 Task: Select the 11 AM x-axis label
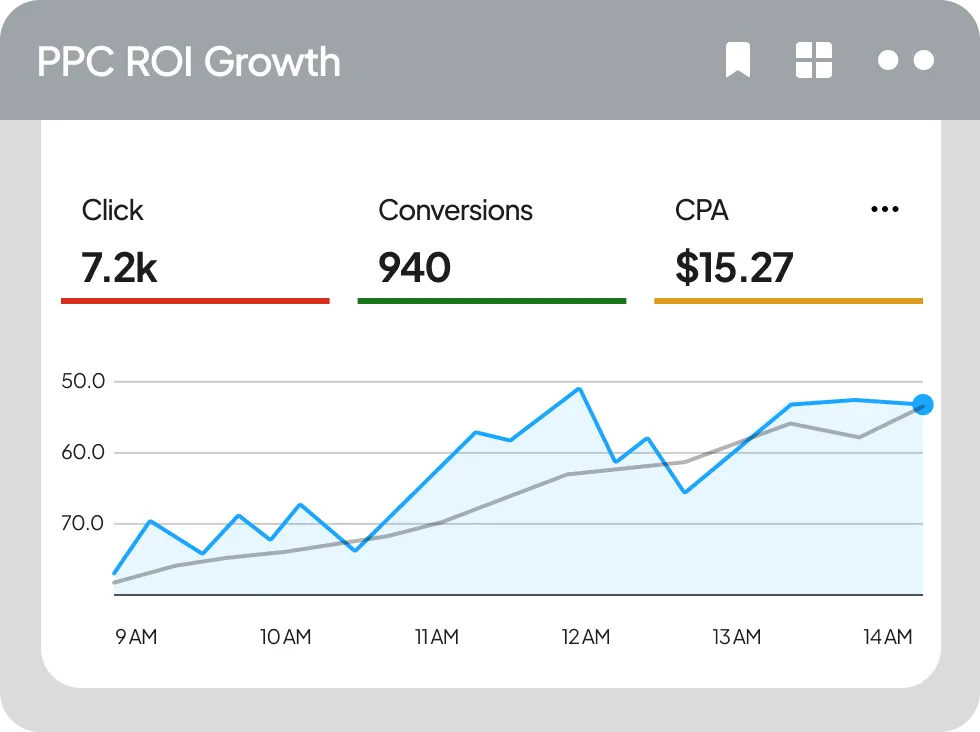[x=436, y=637]
